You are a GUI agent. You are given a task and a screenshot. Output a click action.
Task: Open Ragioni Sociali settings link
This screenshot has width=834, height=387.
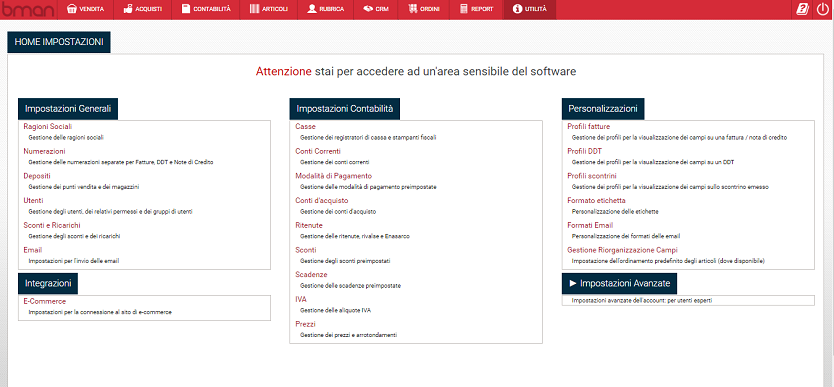[48, 127]
